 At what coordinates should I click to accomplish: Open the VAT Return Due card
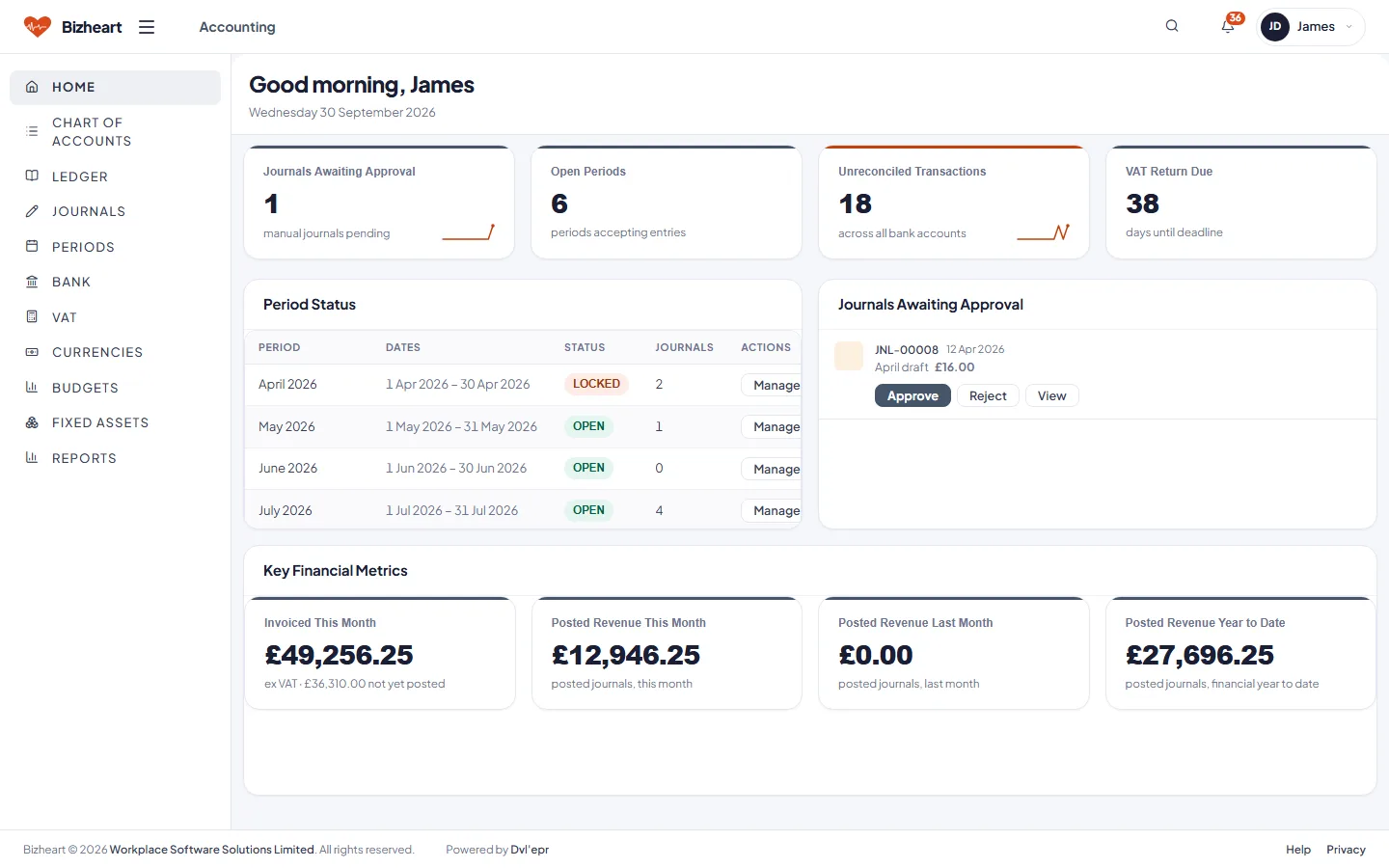click(1241, 203)
